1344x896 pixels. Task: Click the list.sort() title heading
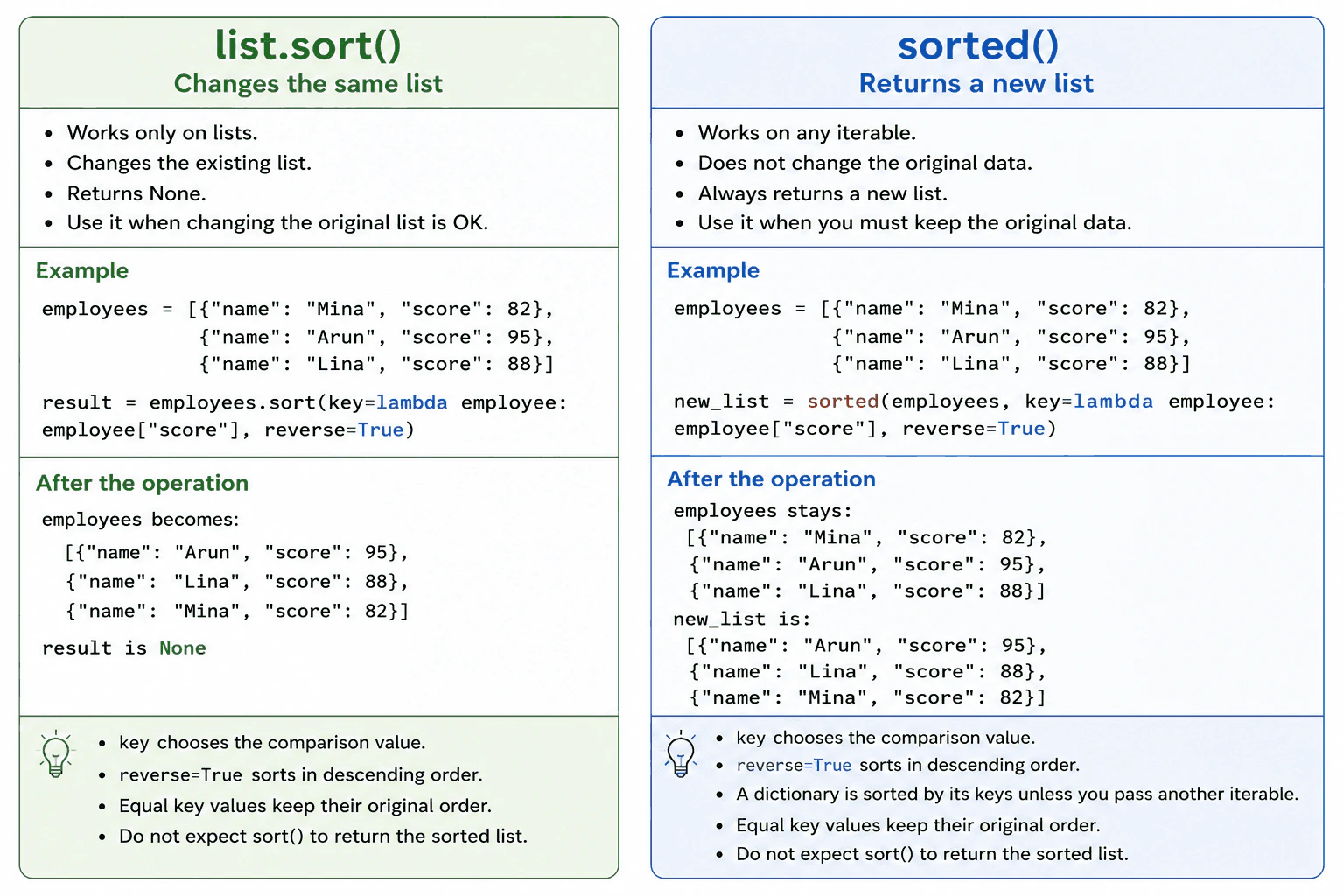[x=308, y=45]
